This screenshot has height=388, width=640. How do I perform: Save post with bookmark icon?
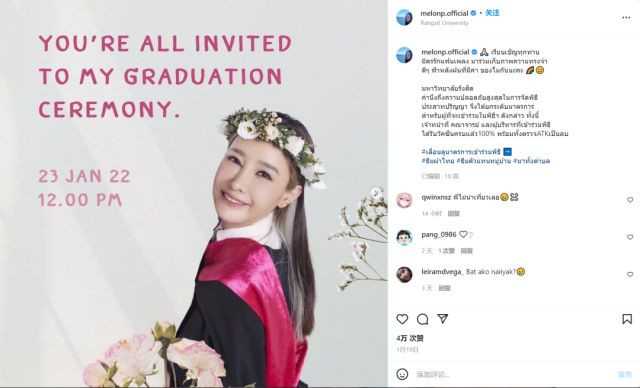pos(627,319)
